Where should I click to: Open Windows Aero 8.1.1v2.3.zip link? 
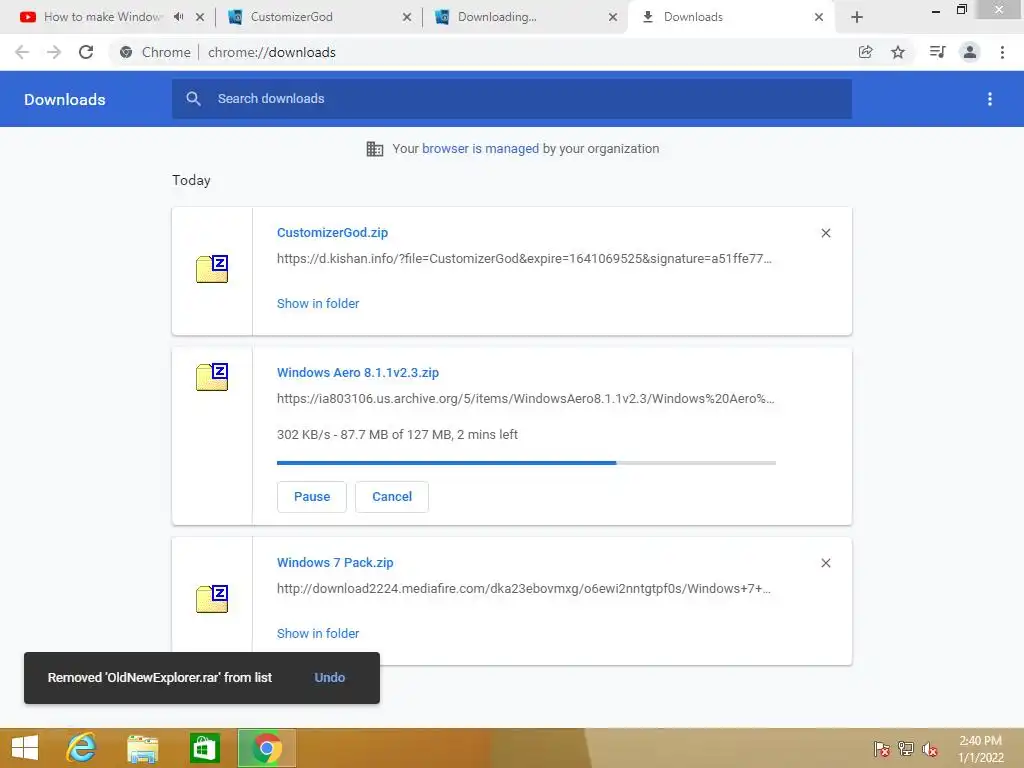[358, 372]
